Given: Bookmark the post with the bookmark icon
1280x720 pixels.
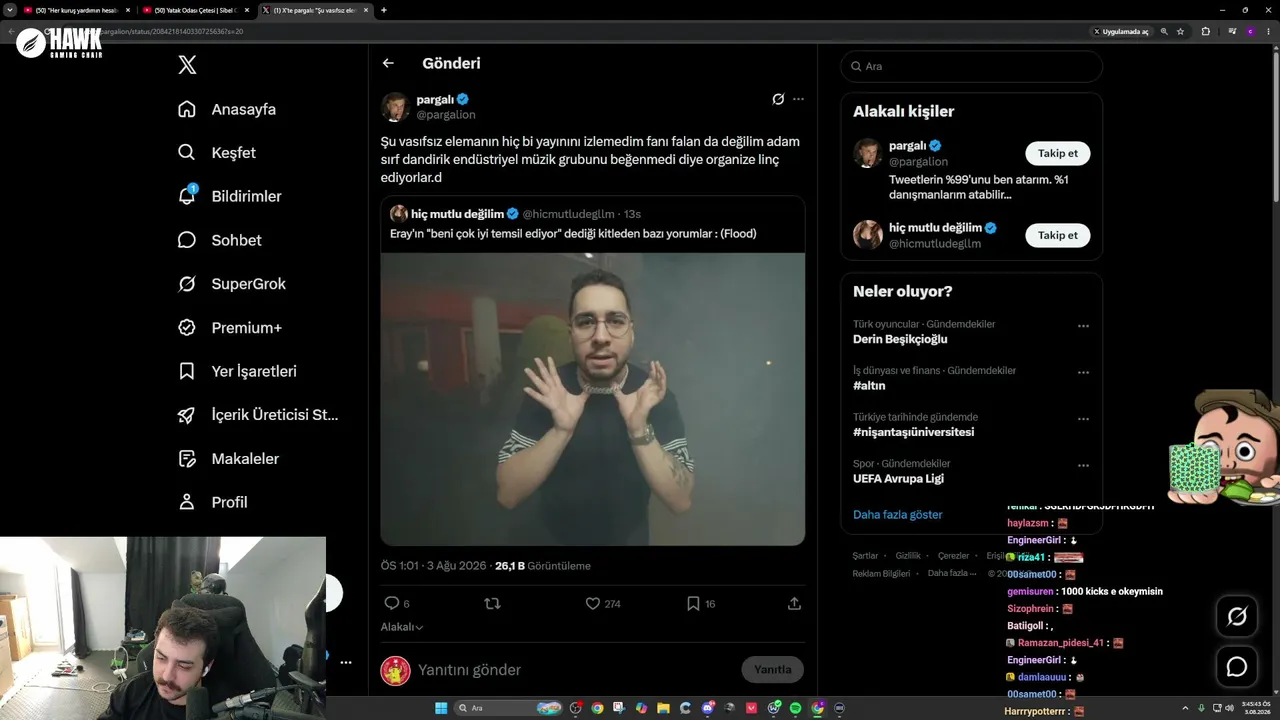Looking at the screenshot, I should [693, 603].
